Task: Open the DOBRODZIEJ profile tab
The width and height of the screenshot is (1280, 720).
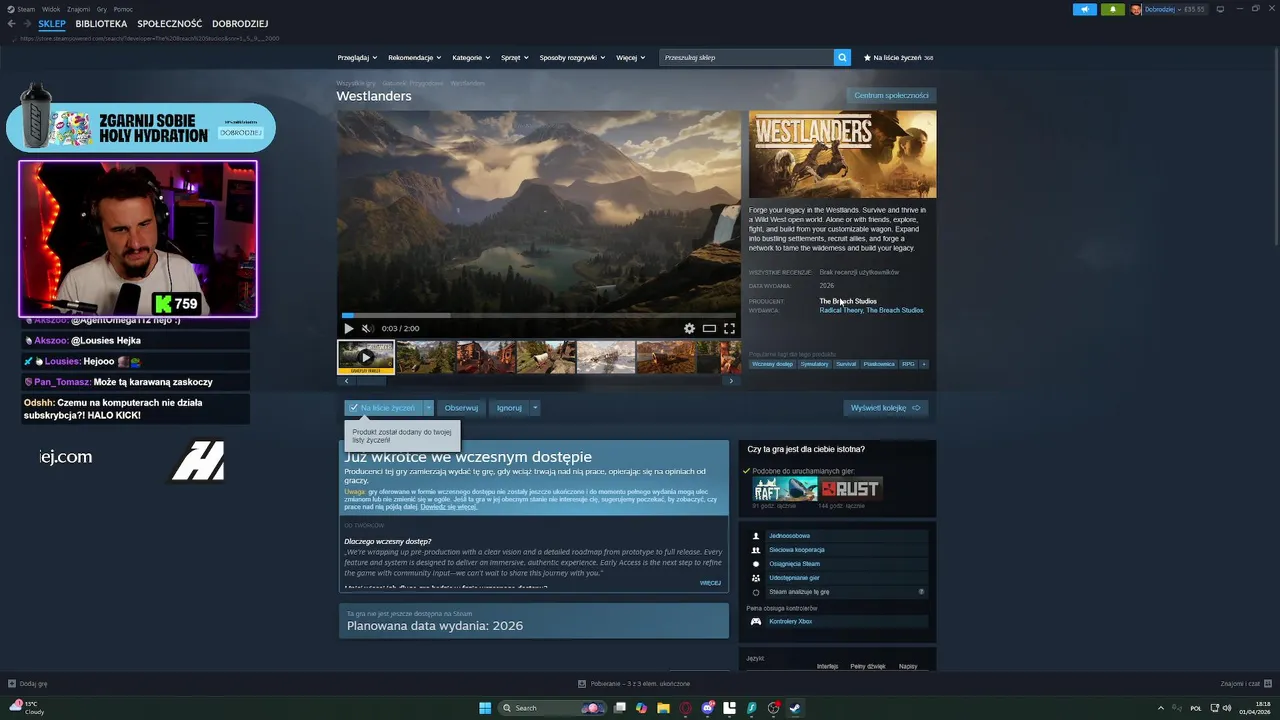Action: coord(240,23)
